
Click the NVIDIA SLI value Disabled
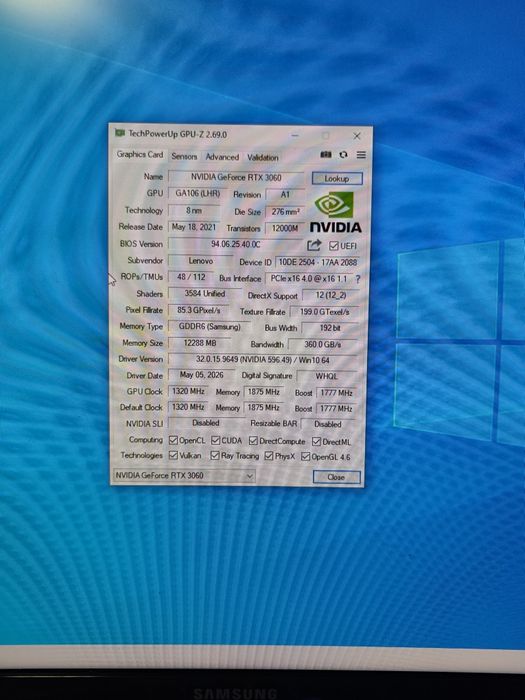205,422
